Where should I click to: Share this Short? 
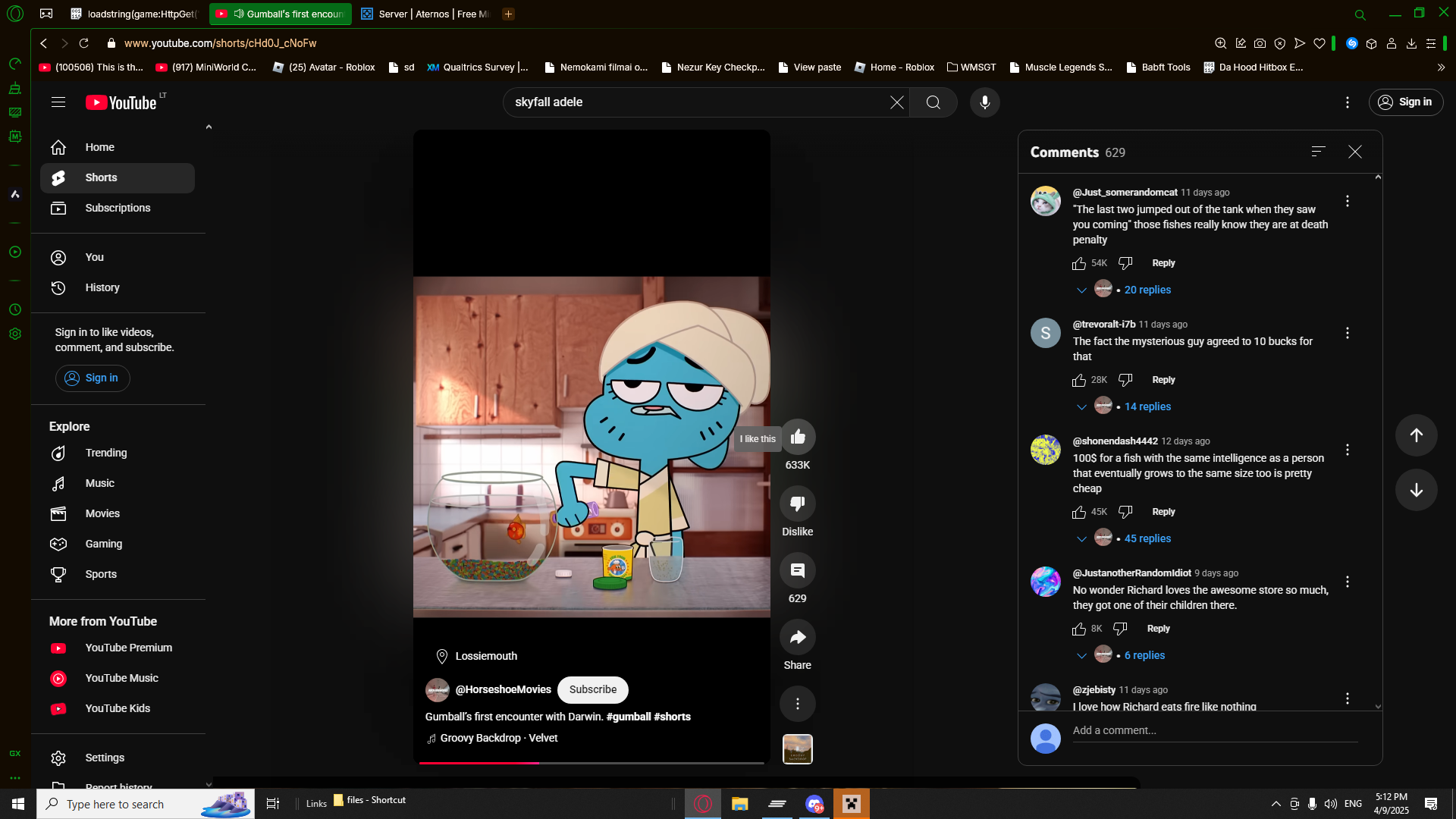point(797,637)
